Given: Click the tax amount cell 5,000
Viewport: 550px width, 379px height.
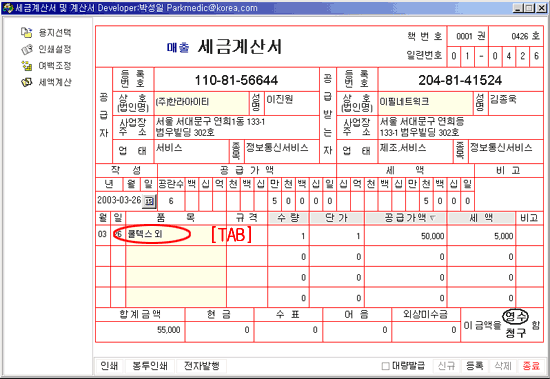Looking at the screenshot, I should tap(481, 236).
